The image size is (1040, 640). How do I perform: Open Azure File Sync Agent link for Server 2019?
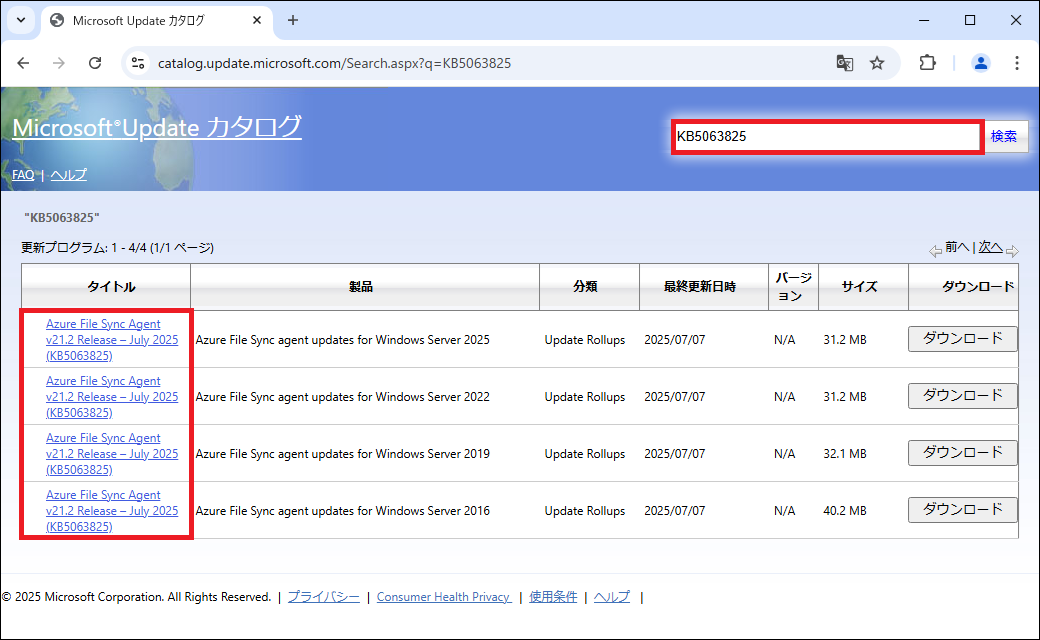112,454
